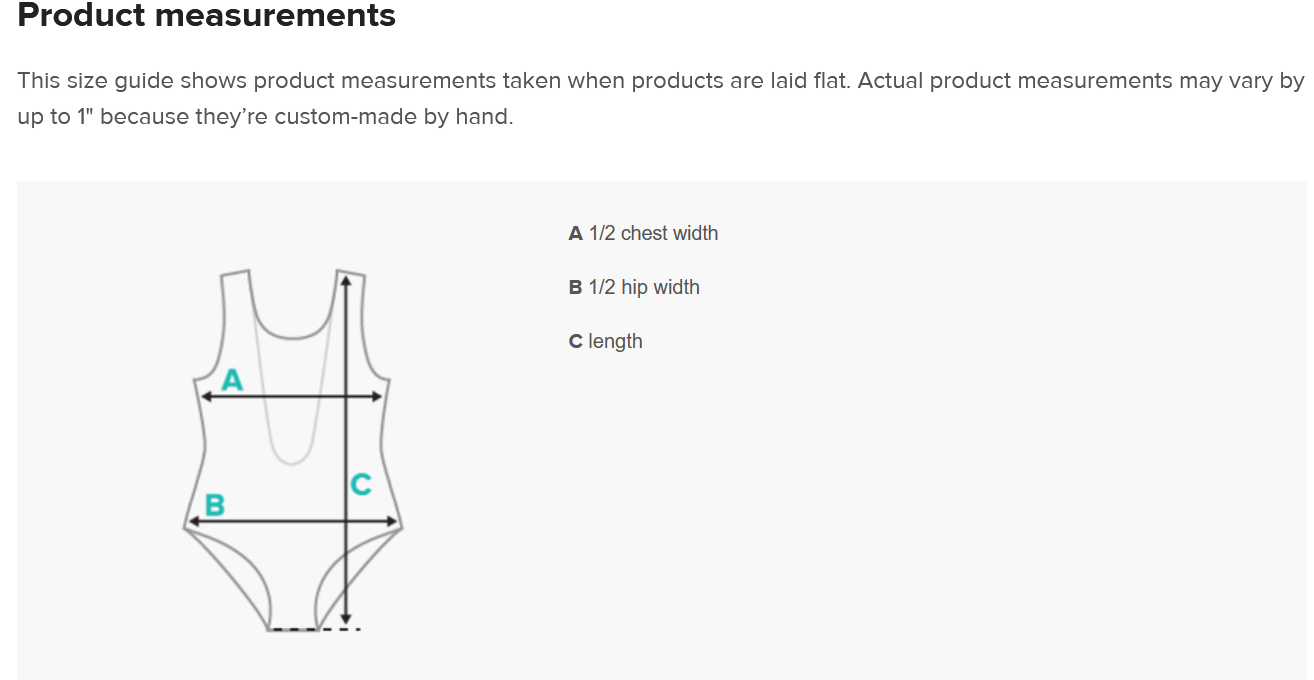
Task: Click the "Product measurements" heading
Action: point(207,16)
